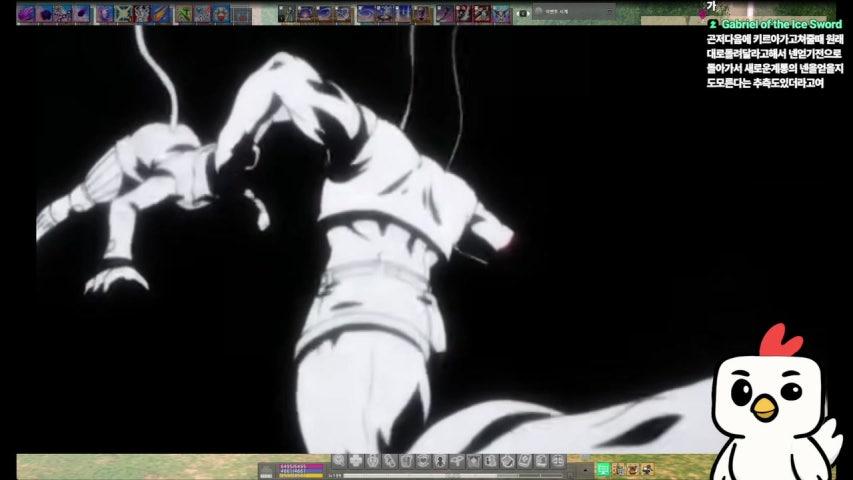853x480 pixels.
Task: Click the brown bear icon at bottom-right
Action: [x=633, y=469]
